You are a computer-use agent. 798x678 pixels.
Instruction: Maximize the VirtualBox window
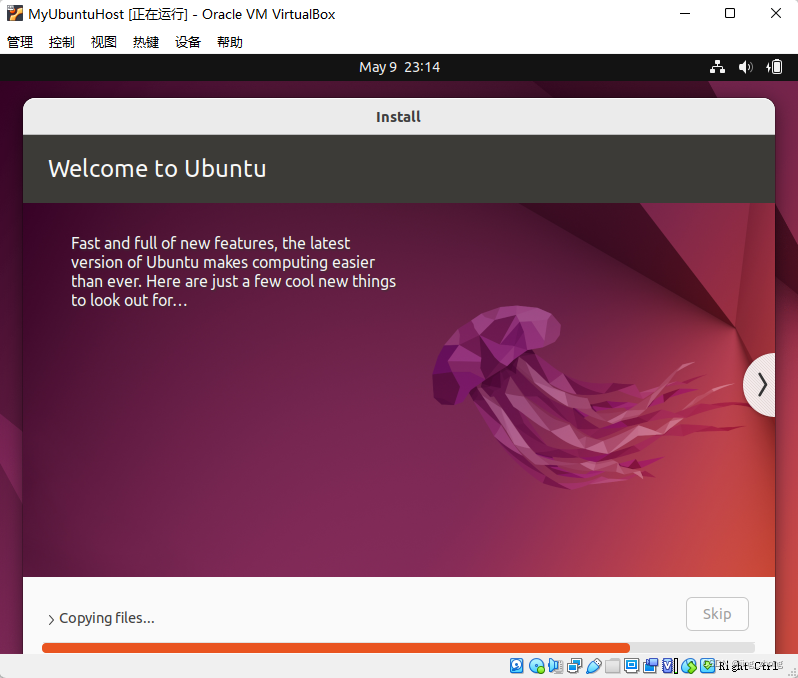click(x=730, y=13)
